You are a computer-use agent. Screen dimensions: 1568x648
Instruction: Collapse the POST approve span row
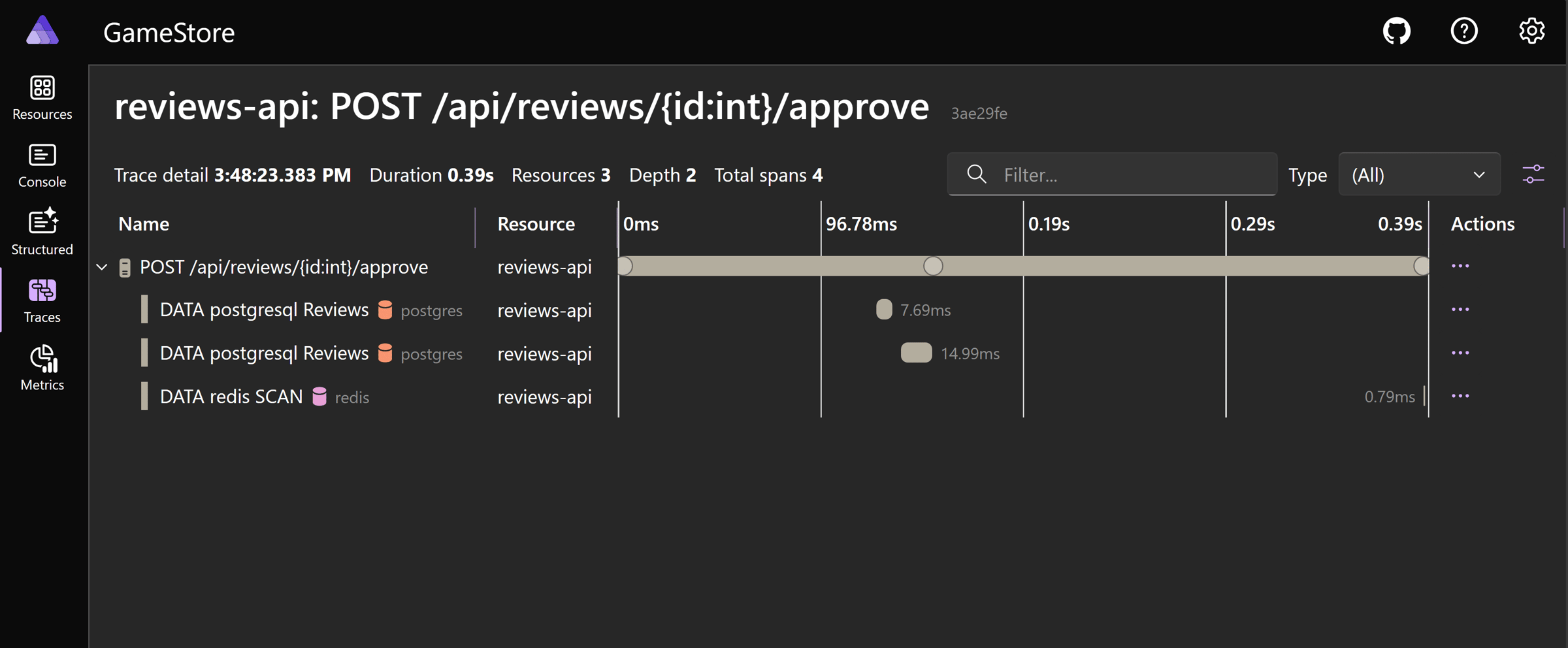click(x=102, y=267)
